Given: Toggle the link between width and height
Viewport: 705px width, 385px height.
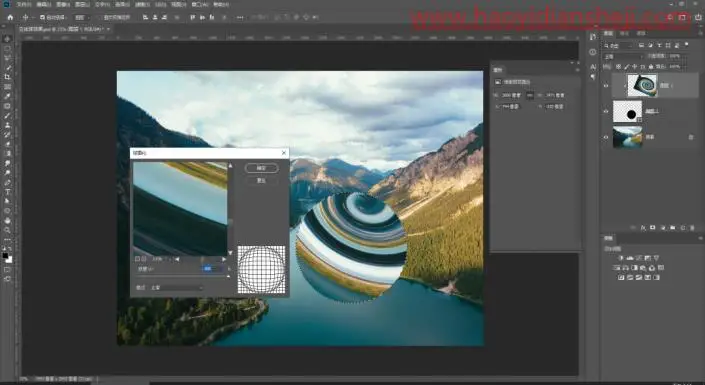Looking at the screenshot, I should coord(530,95).
